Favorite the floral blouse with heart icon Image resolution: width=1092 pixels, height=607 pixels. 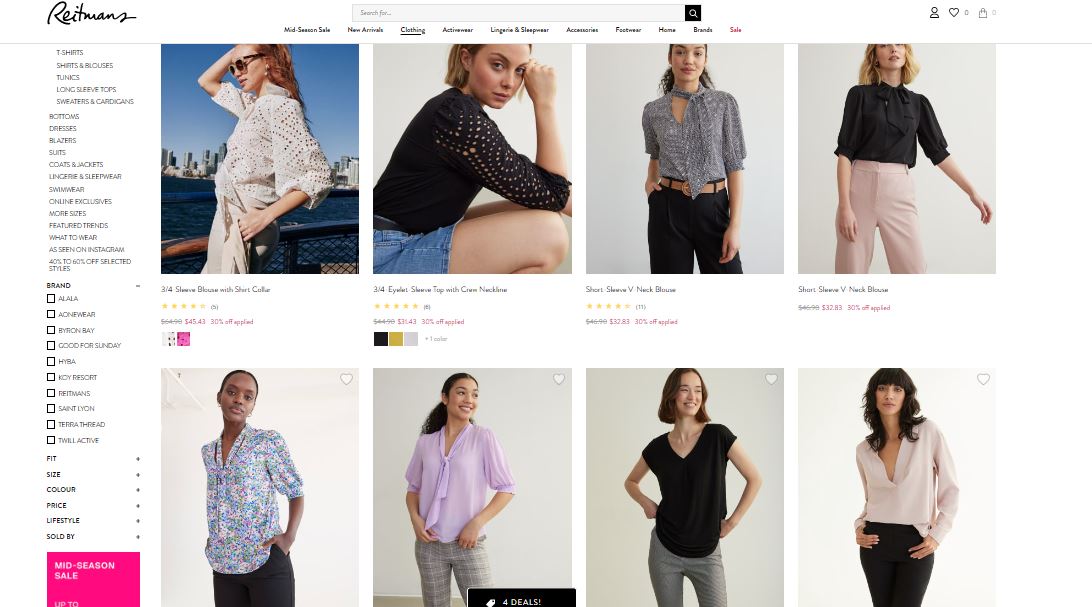tap(346, 379)
